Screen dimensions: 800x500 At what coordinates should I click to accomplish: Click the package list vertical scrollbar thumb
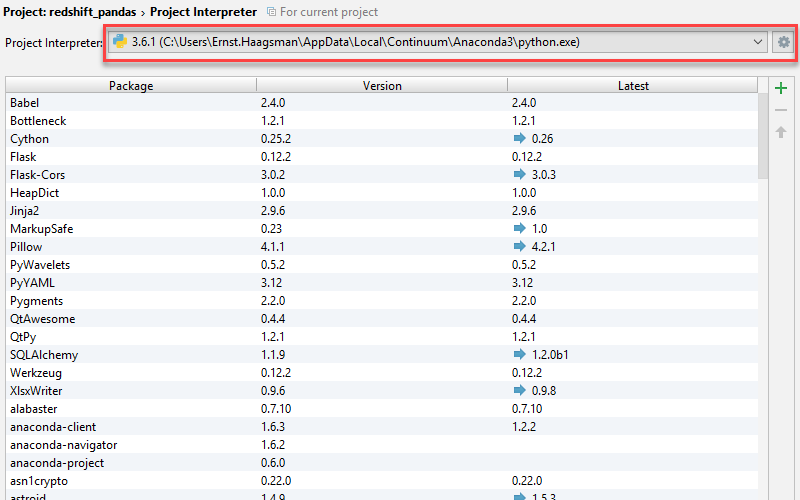763,136
